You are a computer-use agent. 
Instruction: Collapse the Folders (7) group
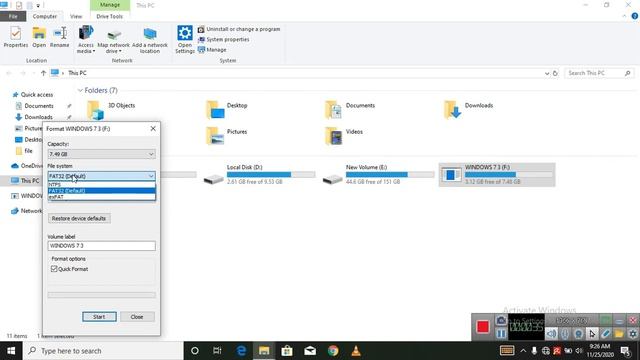pyautogui.click(x=80, y=90)
